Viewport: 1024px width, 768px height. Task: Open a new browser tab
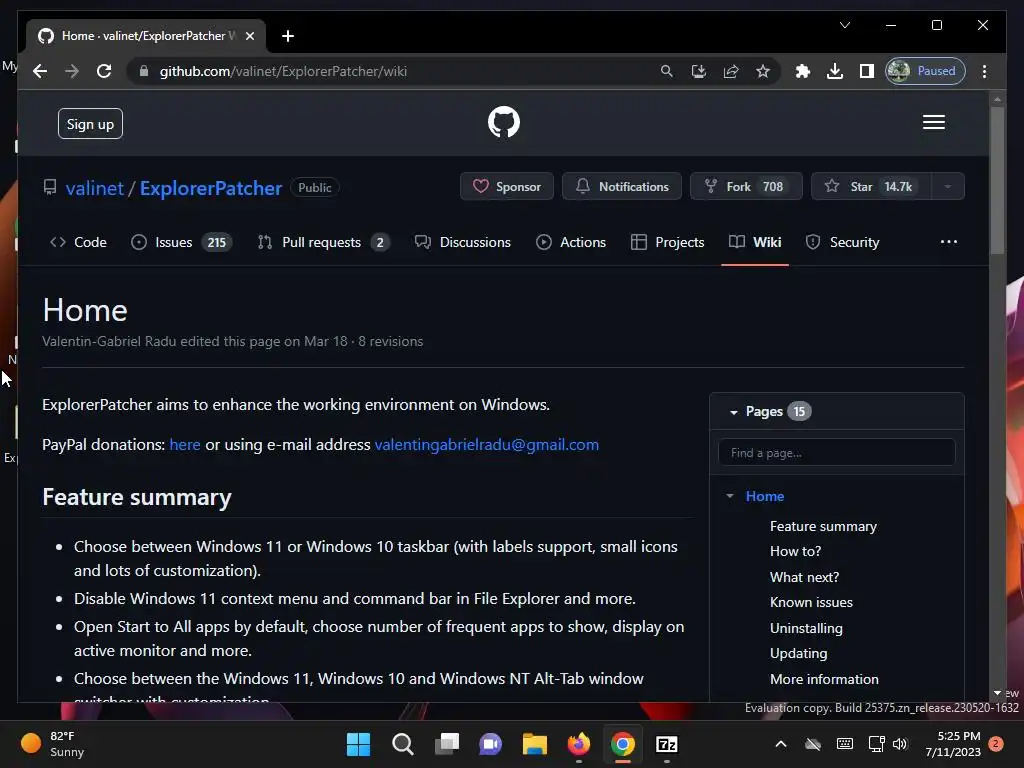[x=288, y=36]
